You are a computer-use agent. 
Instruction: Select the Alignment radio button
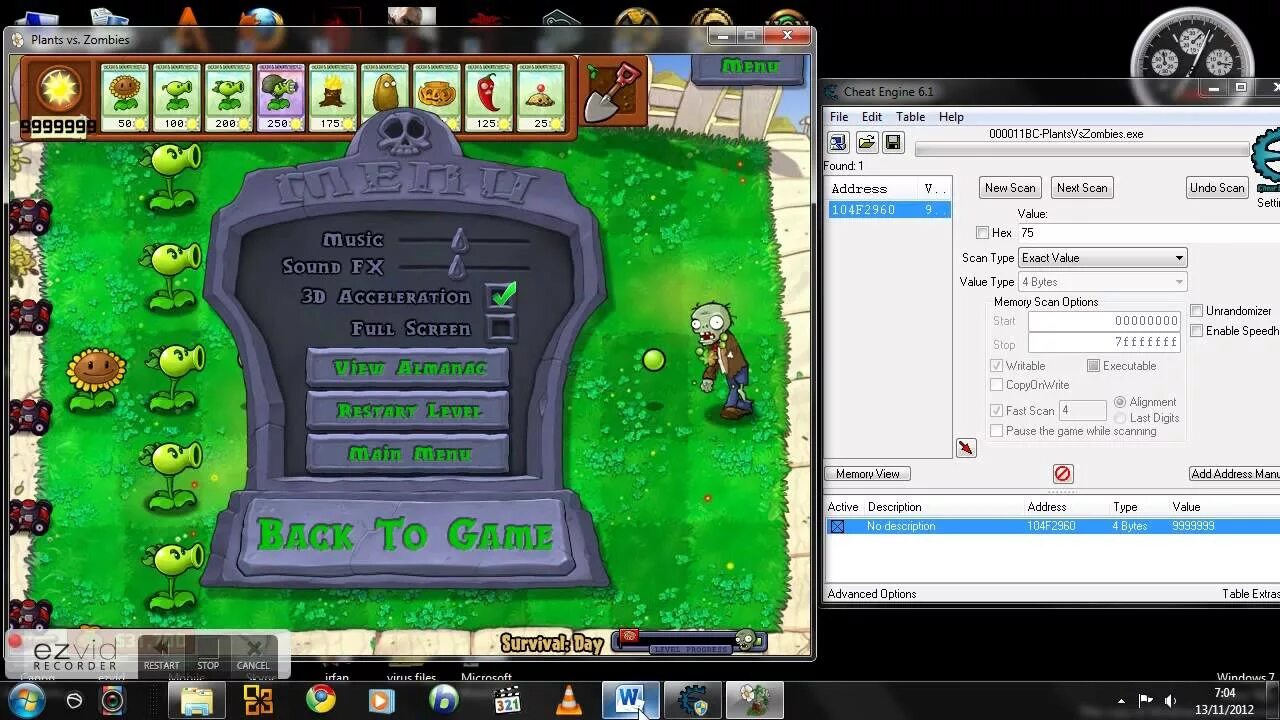1120,402
